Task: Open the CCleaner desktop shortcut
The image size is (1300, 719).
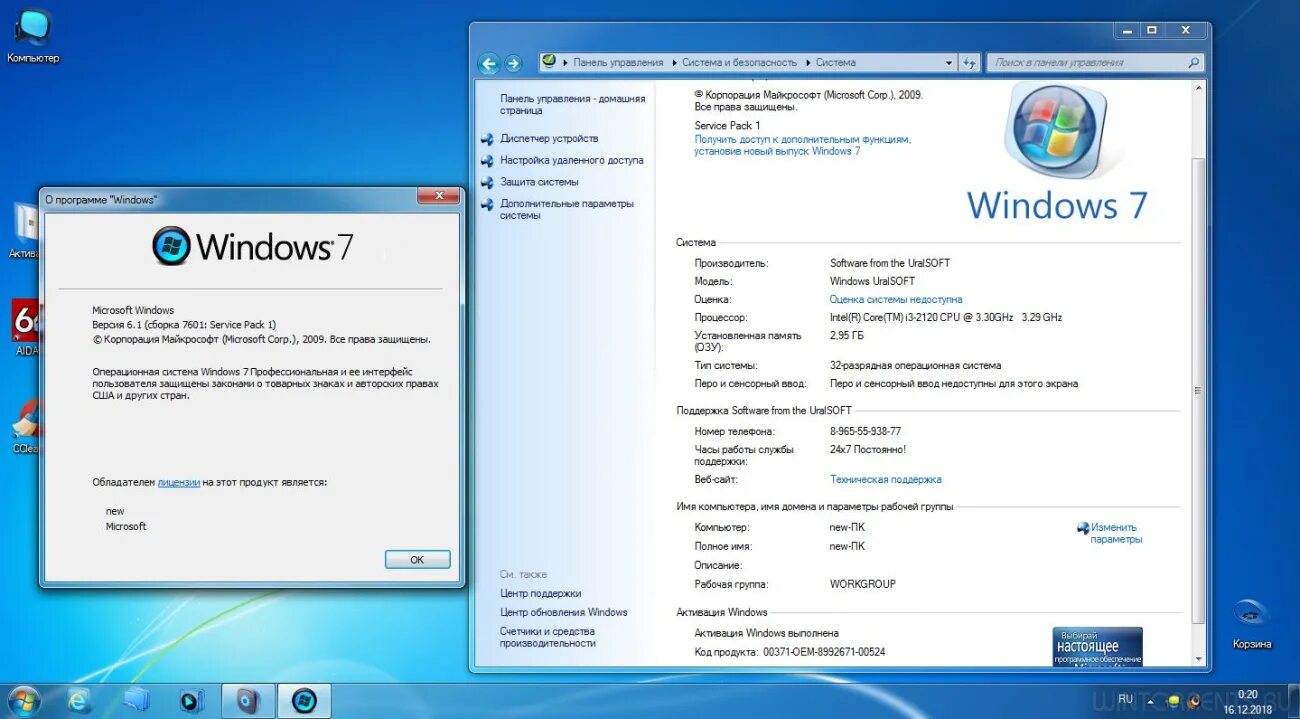Action: pyautogui.click(x=26, y=427)
